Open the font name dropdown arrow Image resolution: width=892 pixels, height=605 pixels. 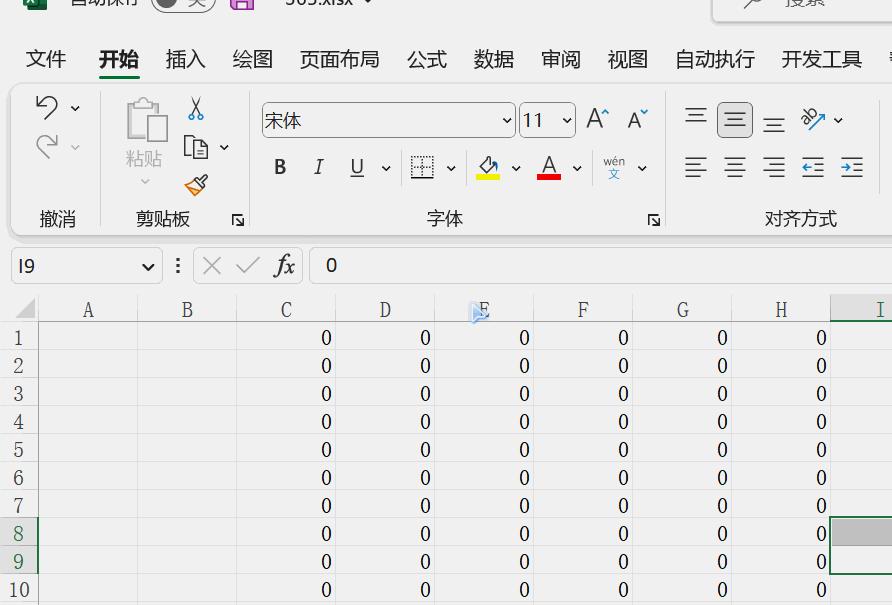(507, 120)
